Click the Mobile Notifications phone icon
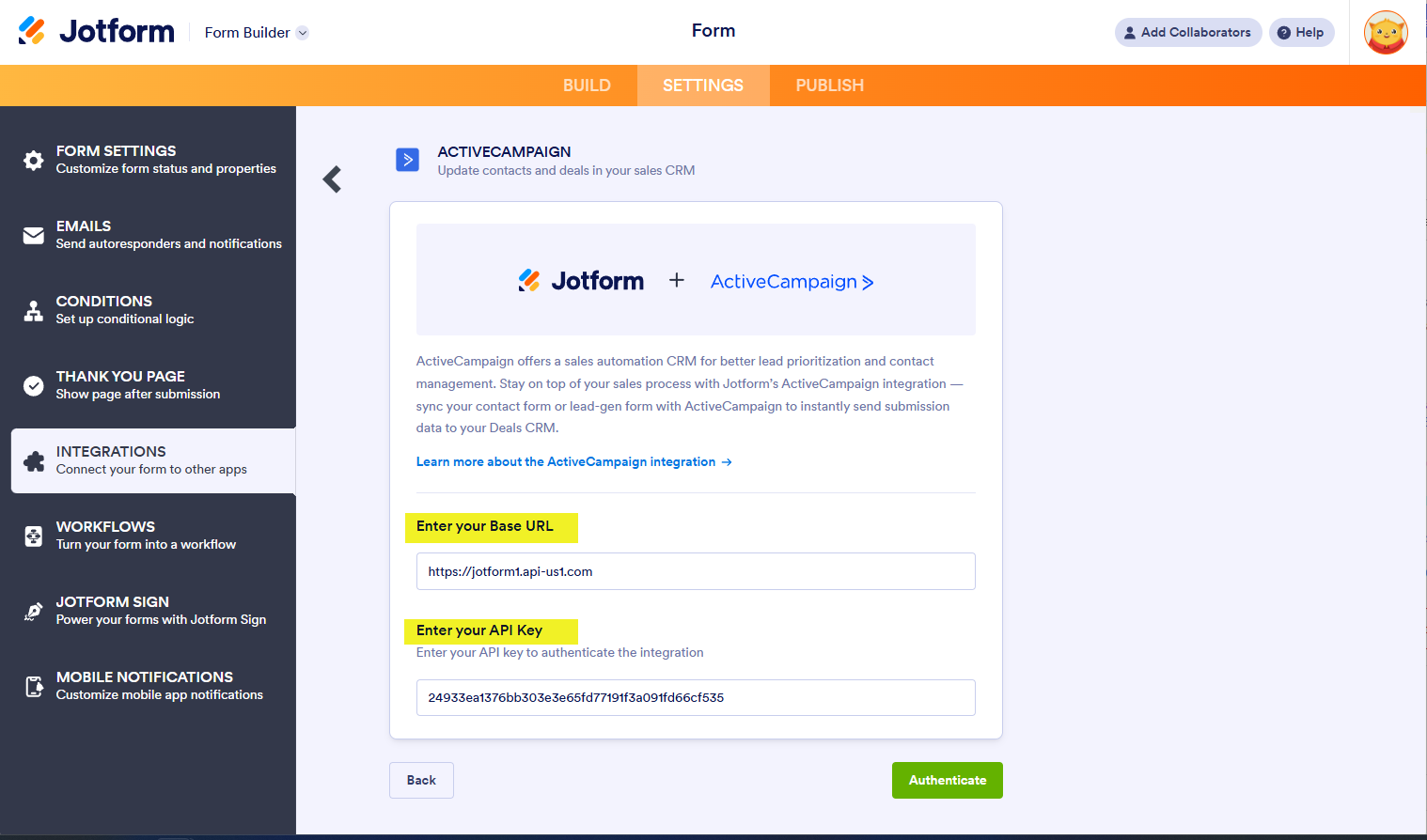The width and height of the screenshot is (1427, 840). [34, 686]
